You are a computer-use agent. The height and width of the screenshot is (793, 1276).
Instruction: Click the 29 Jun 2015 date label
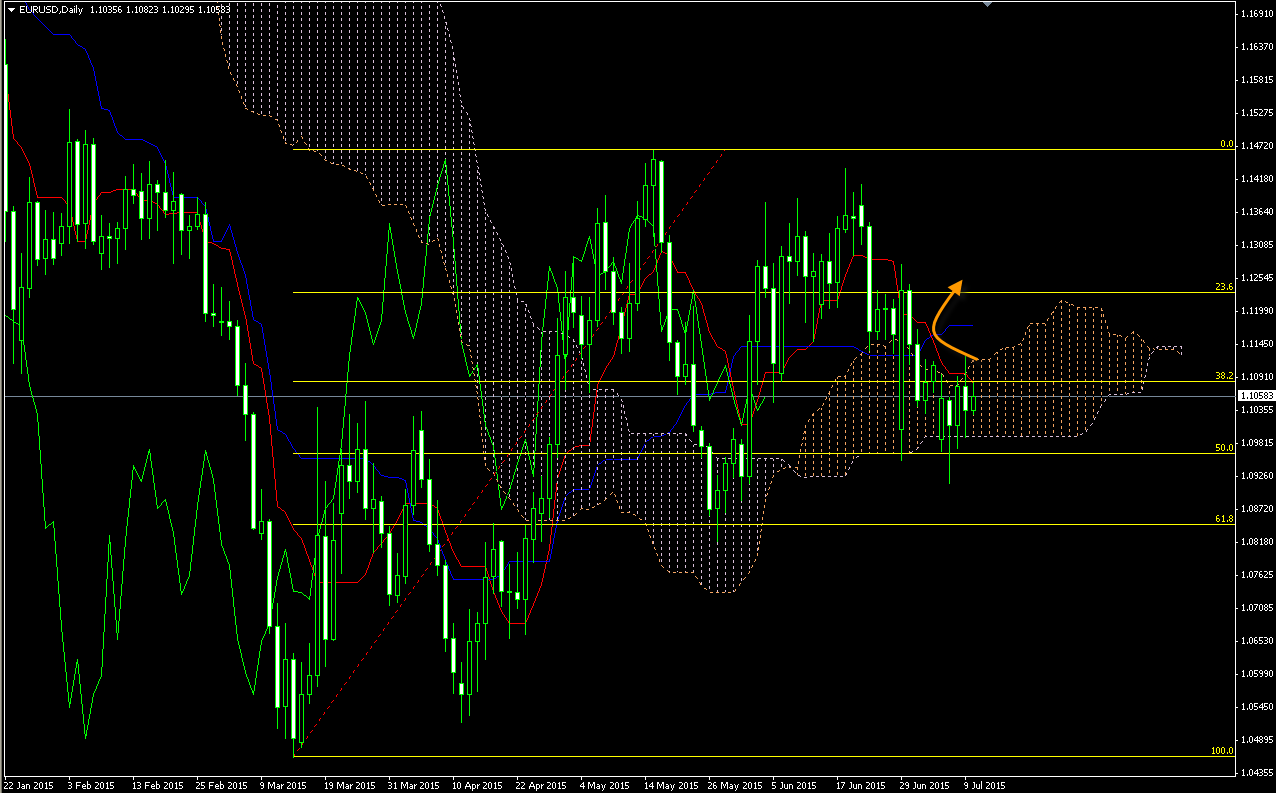[924, 786]
